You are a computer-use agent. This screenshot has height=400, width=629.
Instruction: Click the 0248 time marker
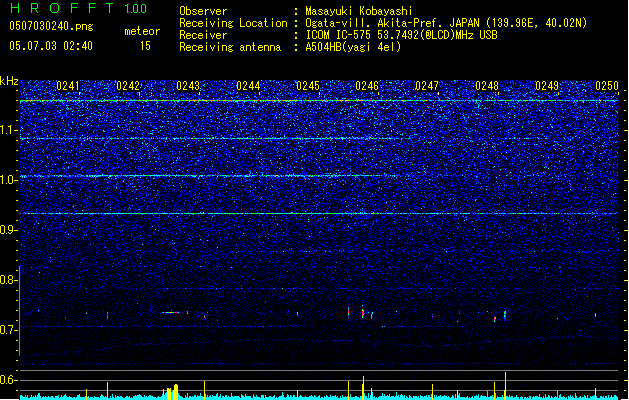pos(487,86)
